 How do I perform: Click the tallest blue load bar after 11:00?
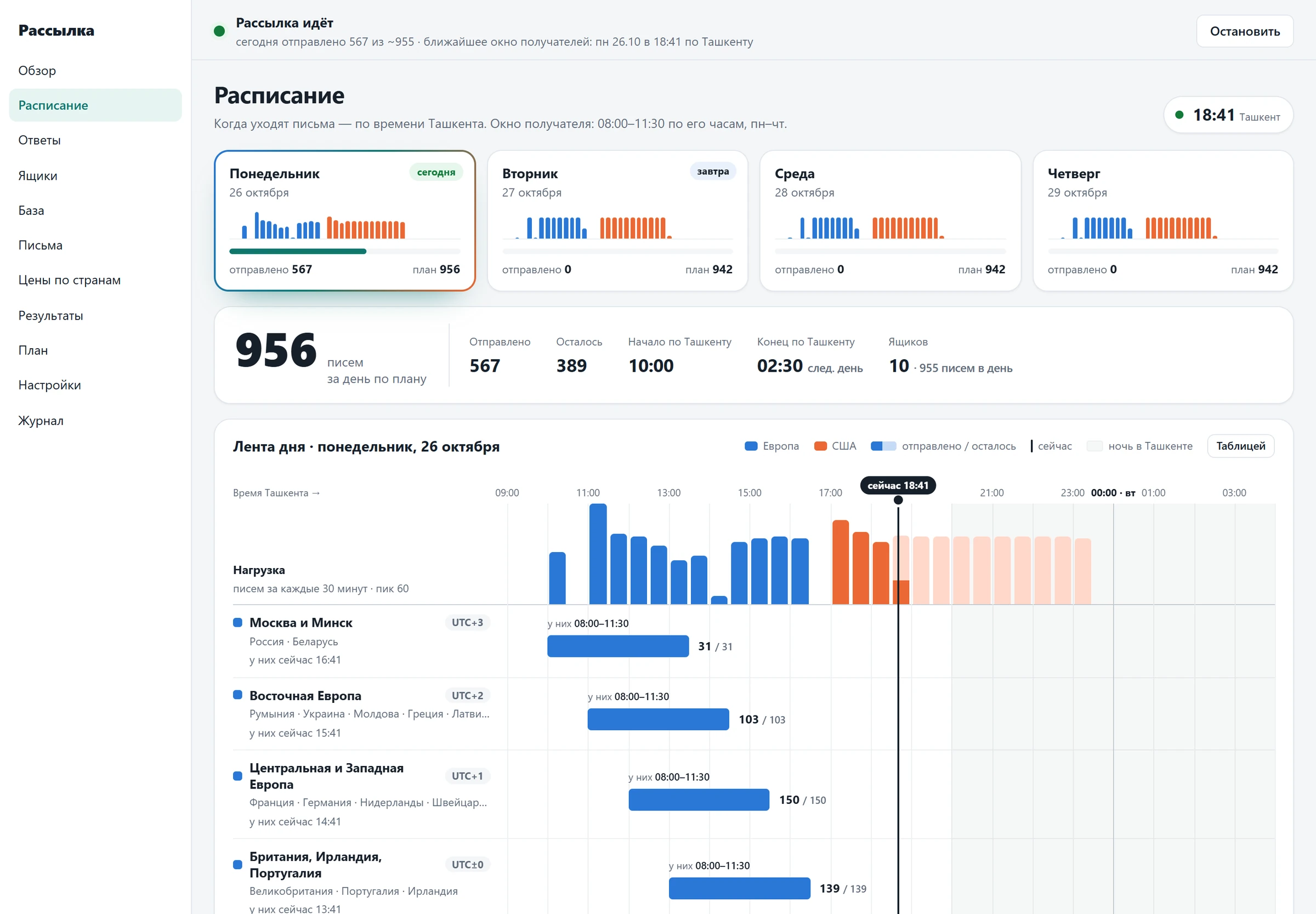598,554
